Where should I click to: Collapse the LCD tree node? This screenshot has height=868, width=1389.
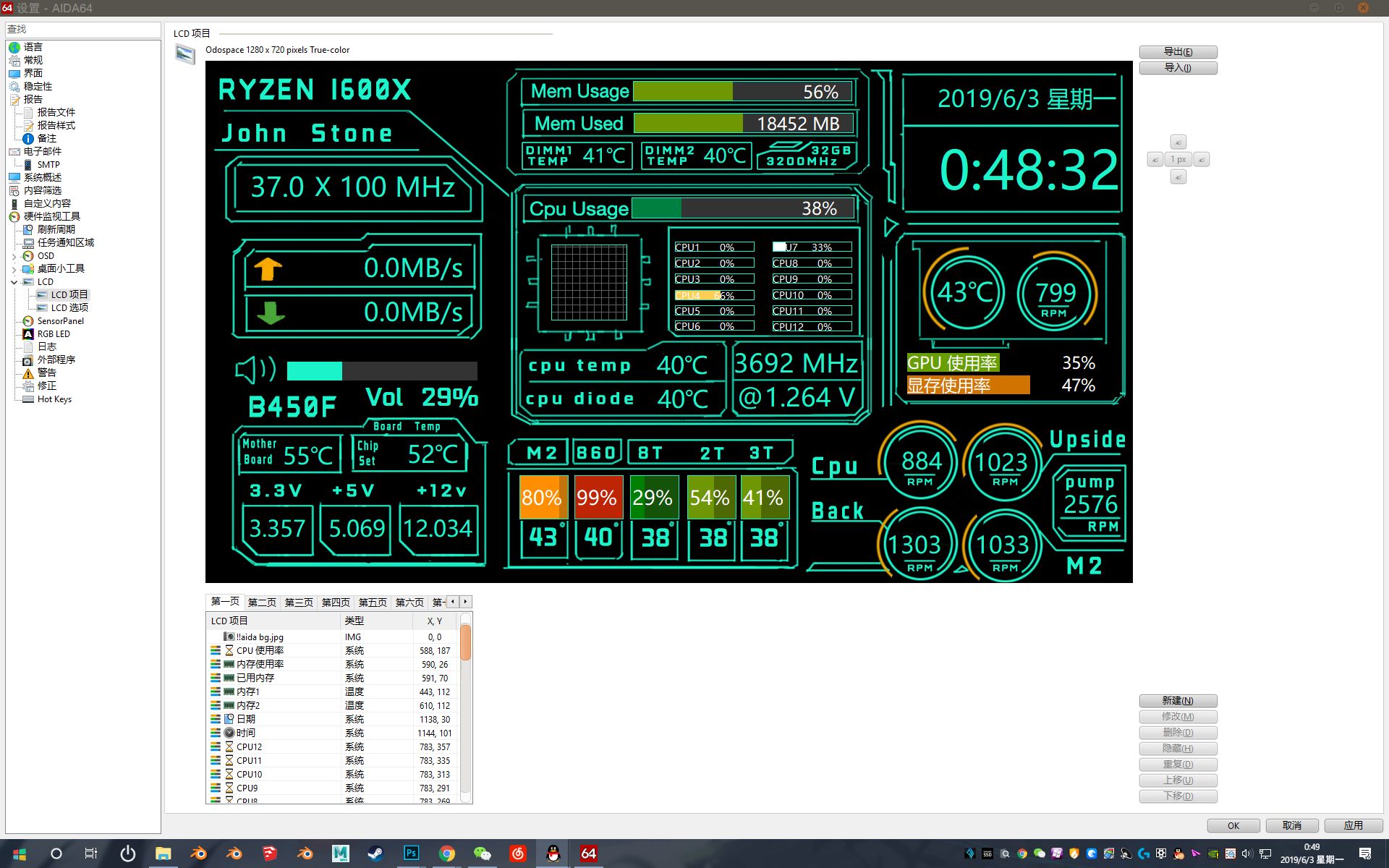(14, 282)
